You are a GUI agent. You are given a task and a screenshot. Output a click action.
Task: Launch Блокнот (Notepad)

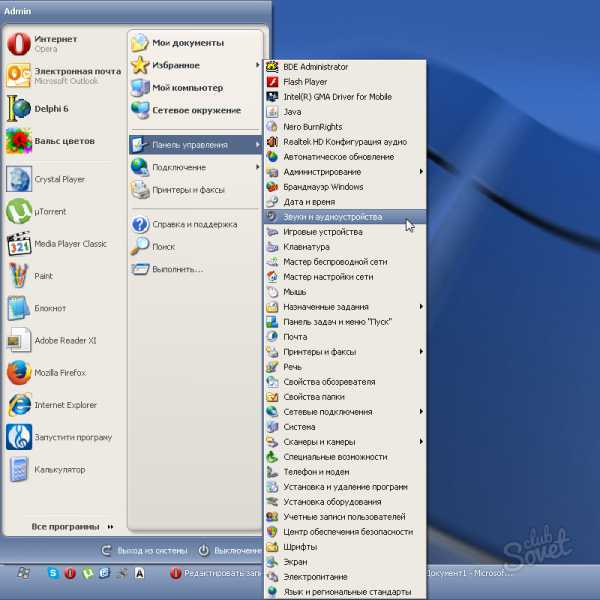[x=63, y=308]
